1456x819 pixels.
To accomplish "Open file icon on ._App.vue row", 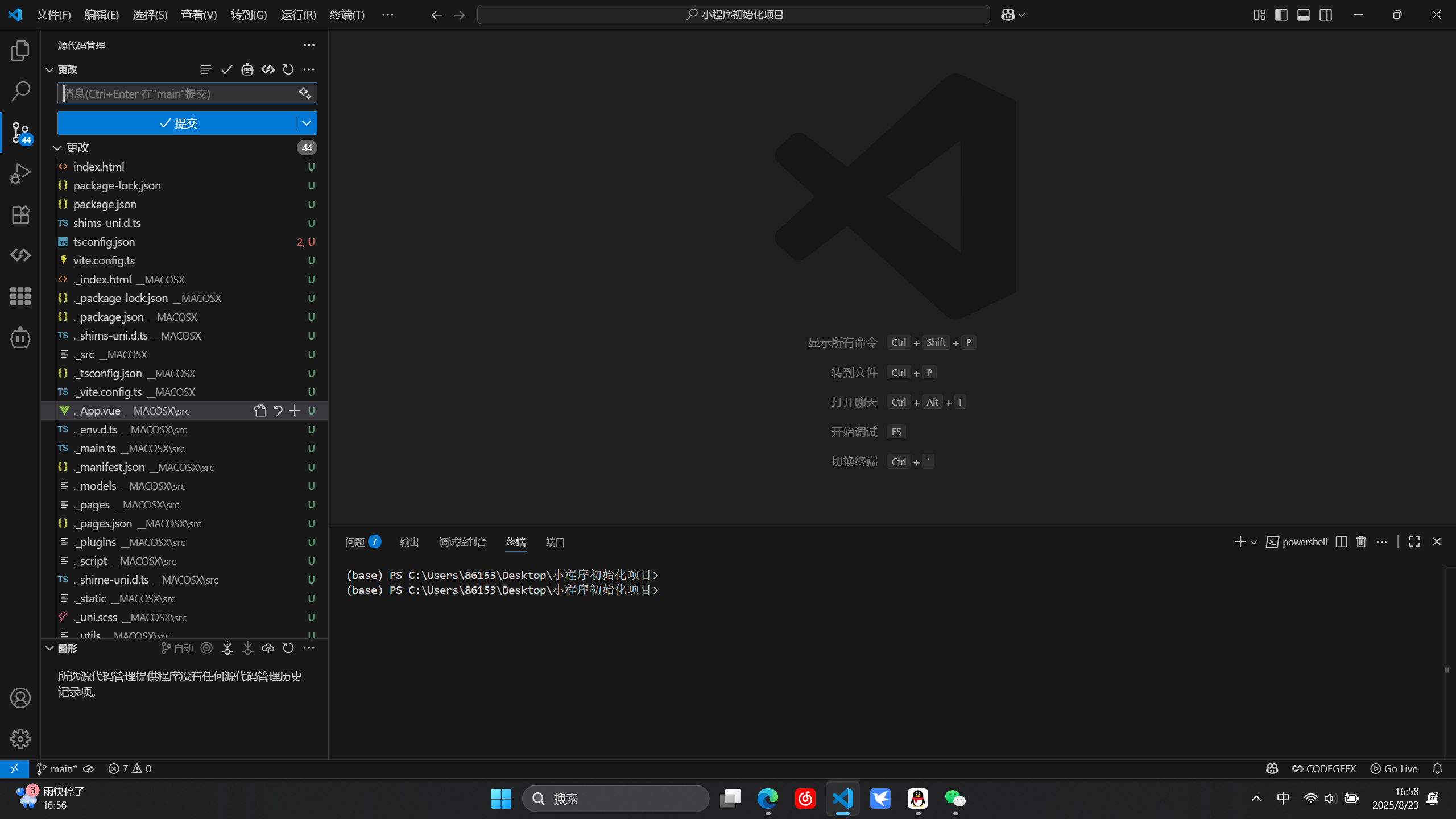I will [260, 411].
